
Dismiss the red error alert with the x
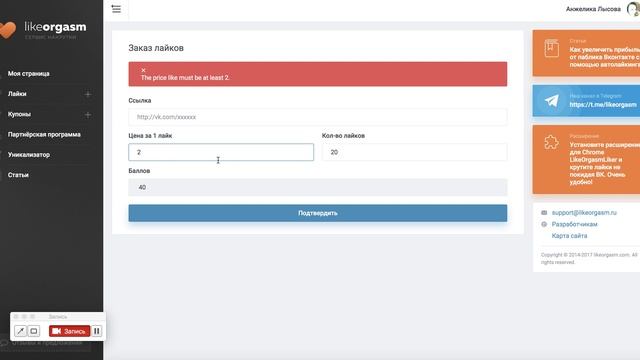[x=143, y=70]
